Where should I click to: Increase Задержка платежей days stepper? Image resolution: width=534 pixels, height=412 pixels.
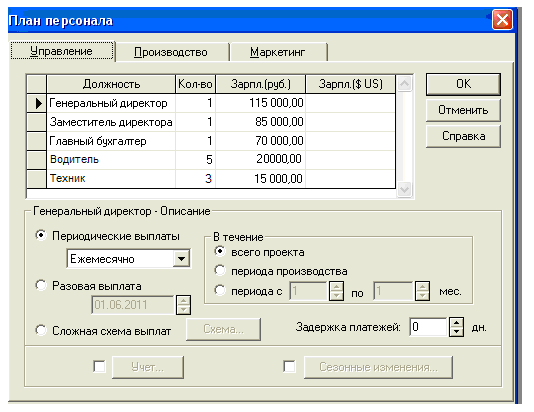456,323
